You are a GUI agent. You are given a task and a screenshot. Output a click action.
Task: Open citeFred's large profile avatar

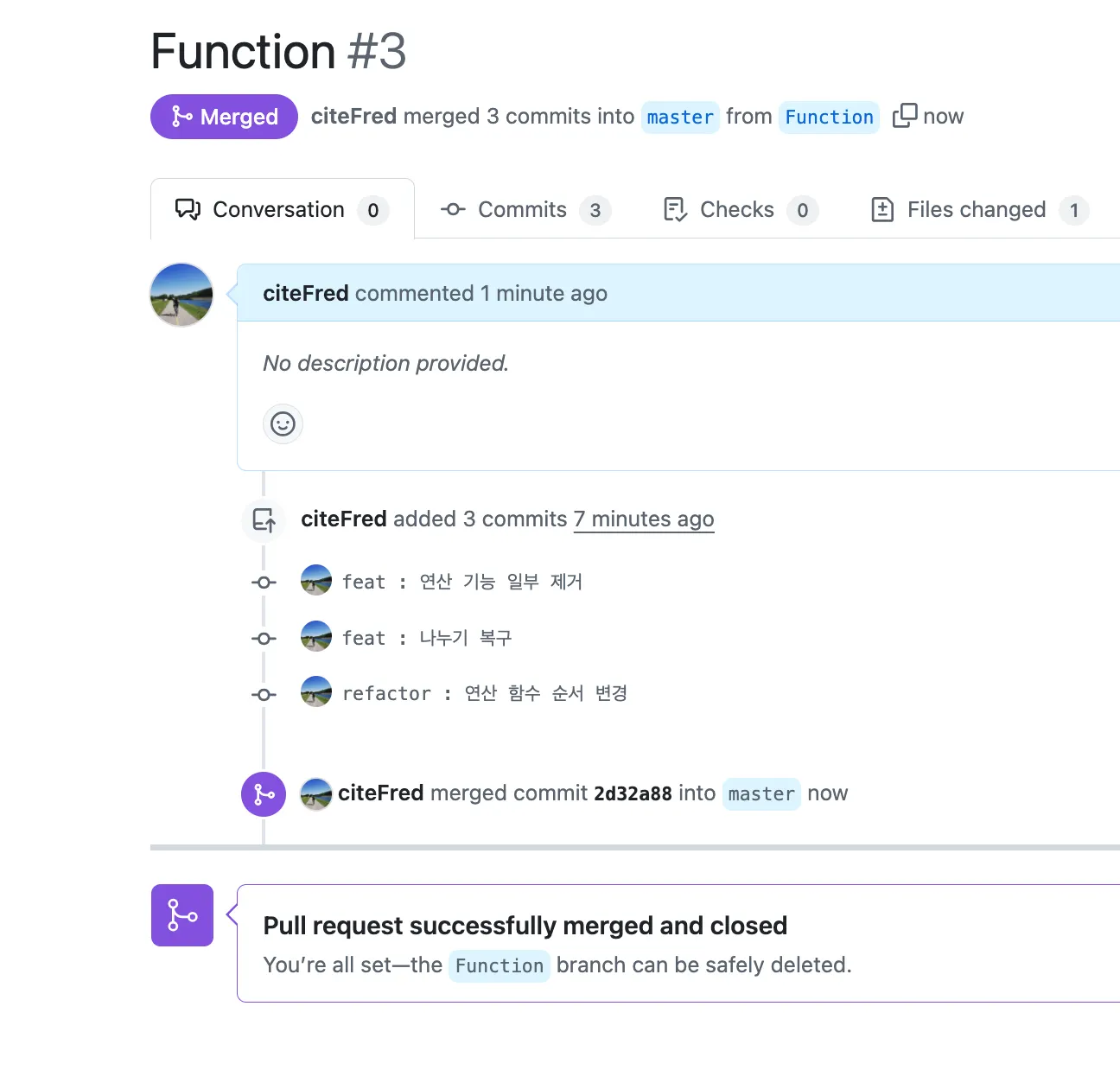[x=181, y=295]
